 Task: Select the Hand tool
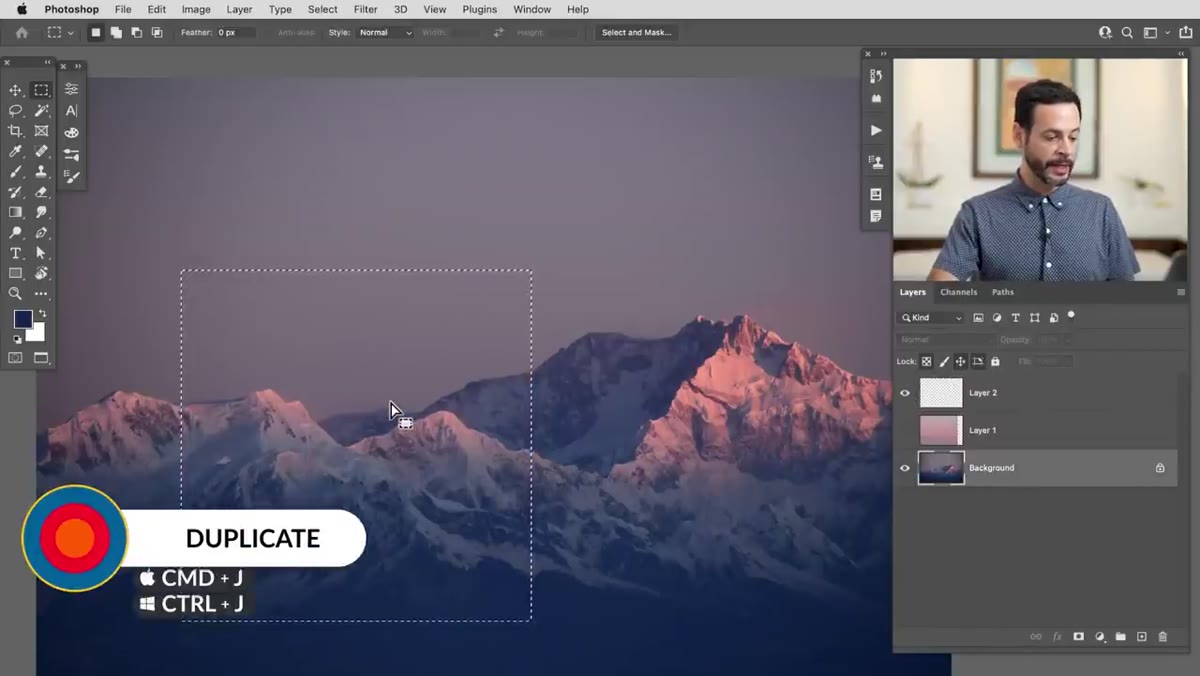click(x=41, y=273)
